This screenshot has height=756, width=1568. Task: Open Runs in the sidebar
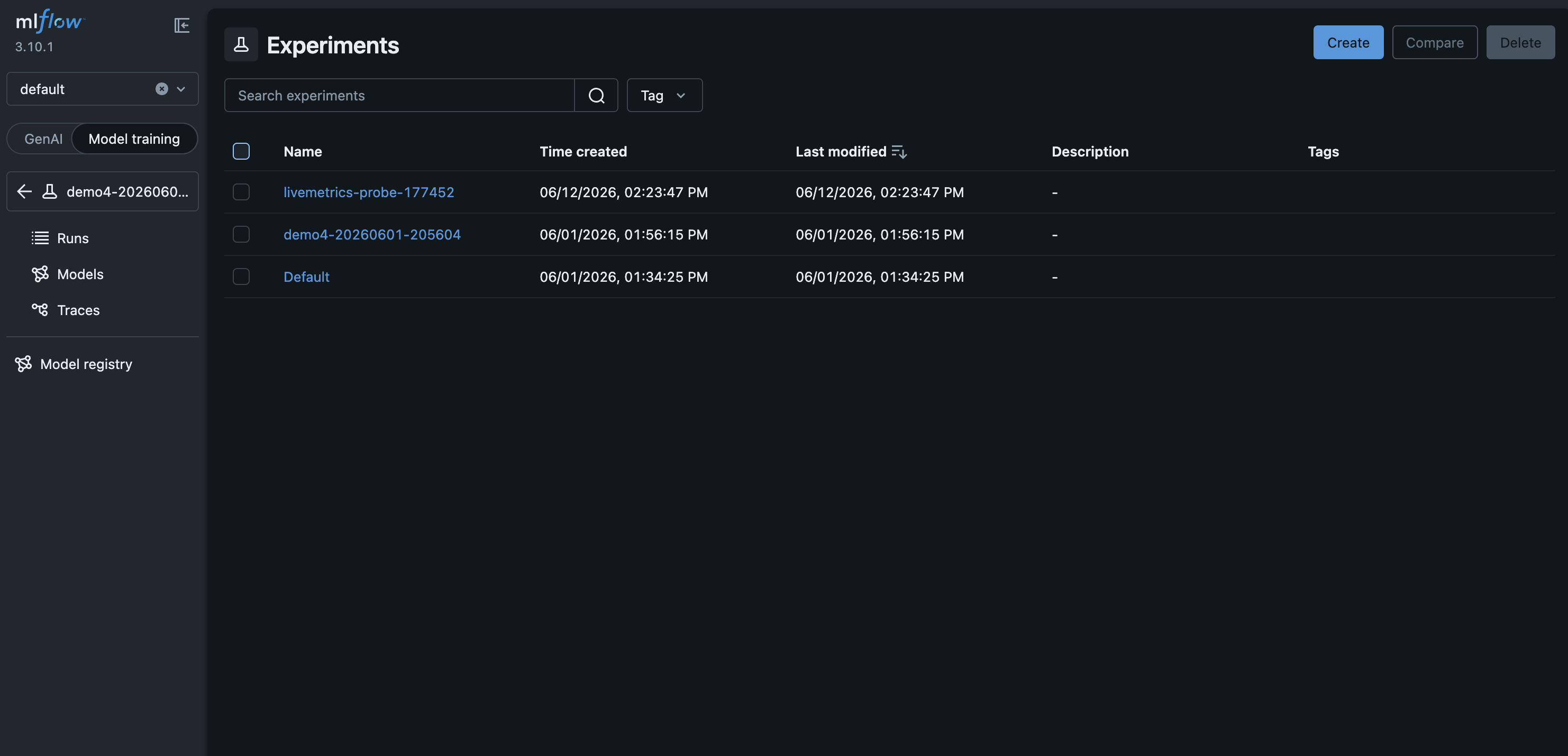(x=72, y=238)
